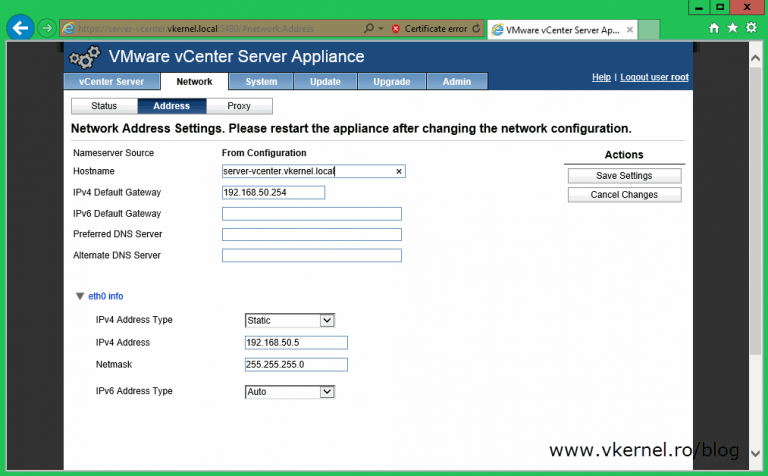Clear the Hostname field with X
The width and height of the screenshot is (768, 476).
pos(399,171)
